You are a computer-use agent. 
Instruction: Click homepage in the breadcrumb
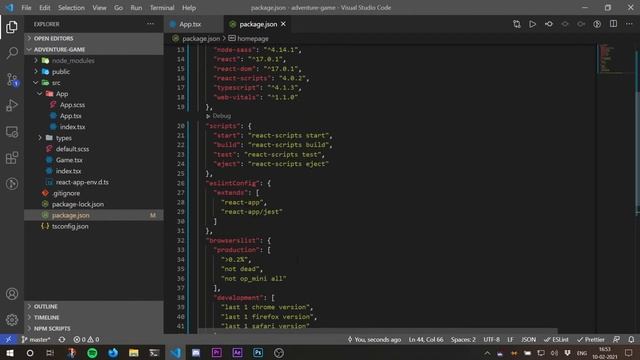click(253, 38)
